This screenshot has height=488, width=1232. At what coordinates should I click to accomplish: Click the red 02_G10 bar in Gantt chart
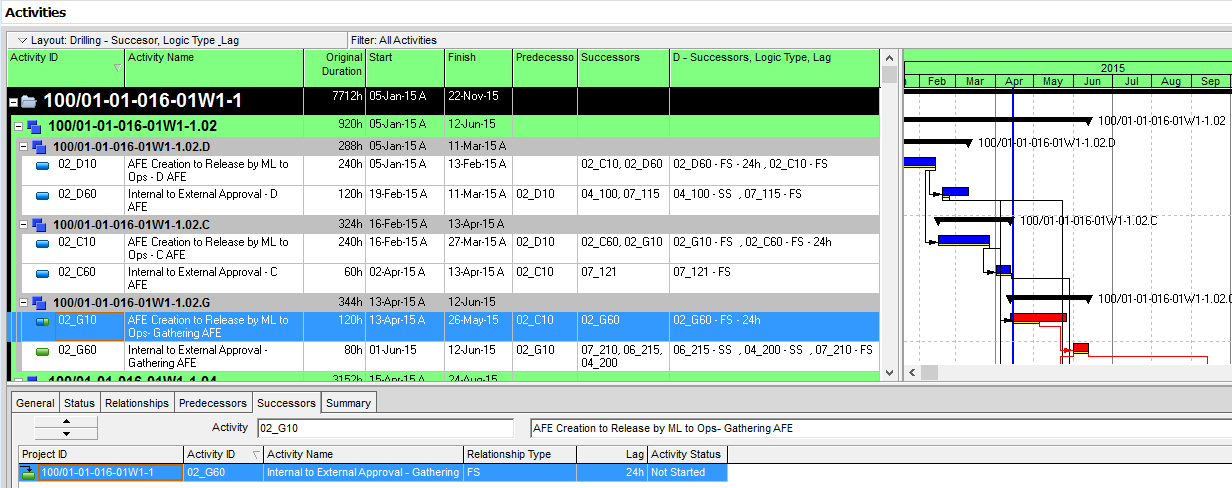[x=1038, y=318]
